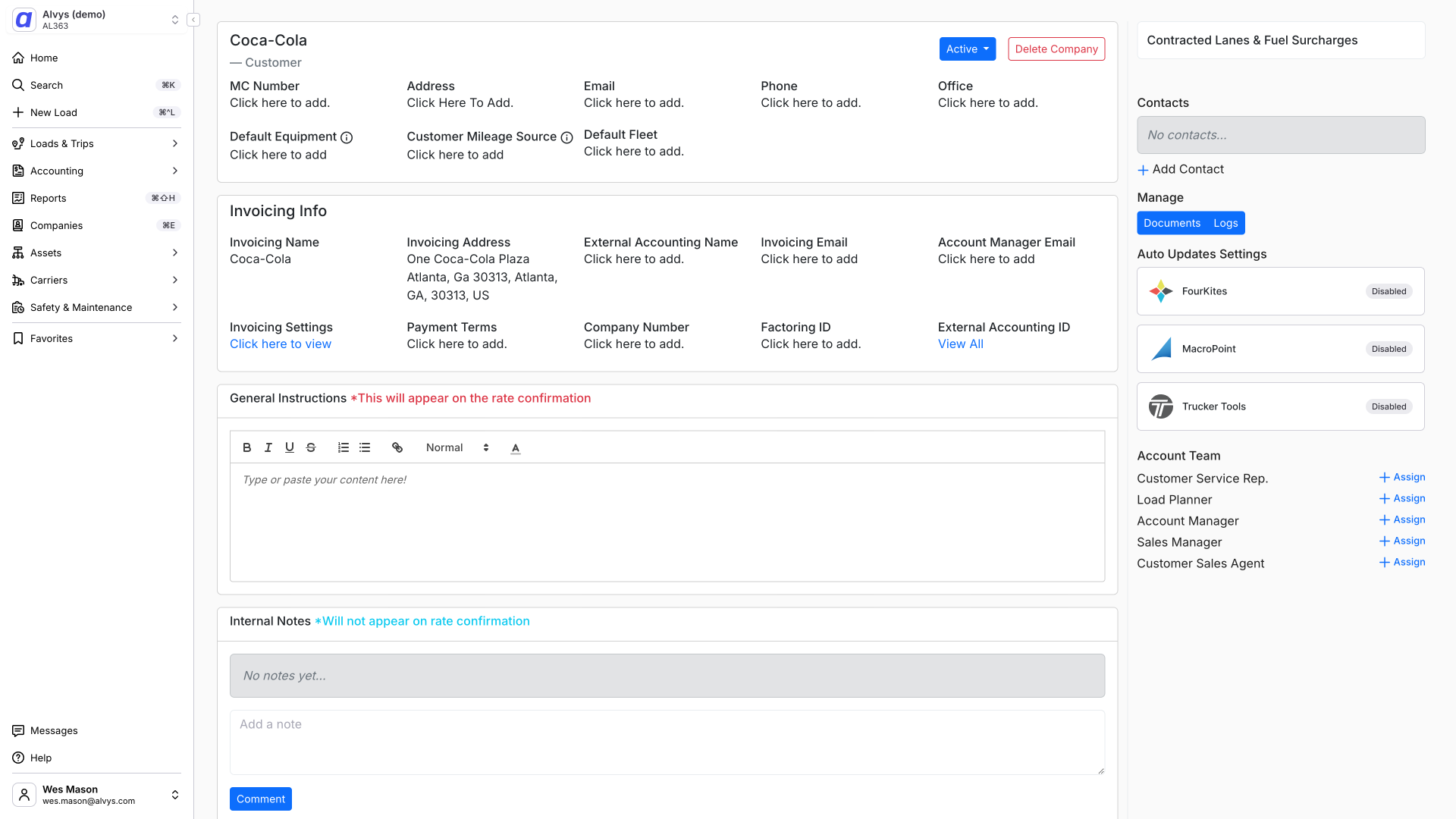Click the Comment button
The image size is (1456, 819).
260,799
